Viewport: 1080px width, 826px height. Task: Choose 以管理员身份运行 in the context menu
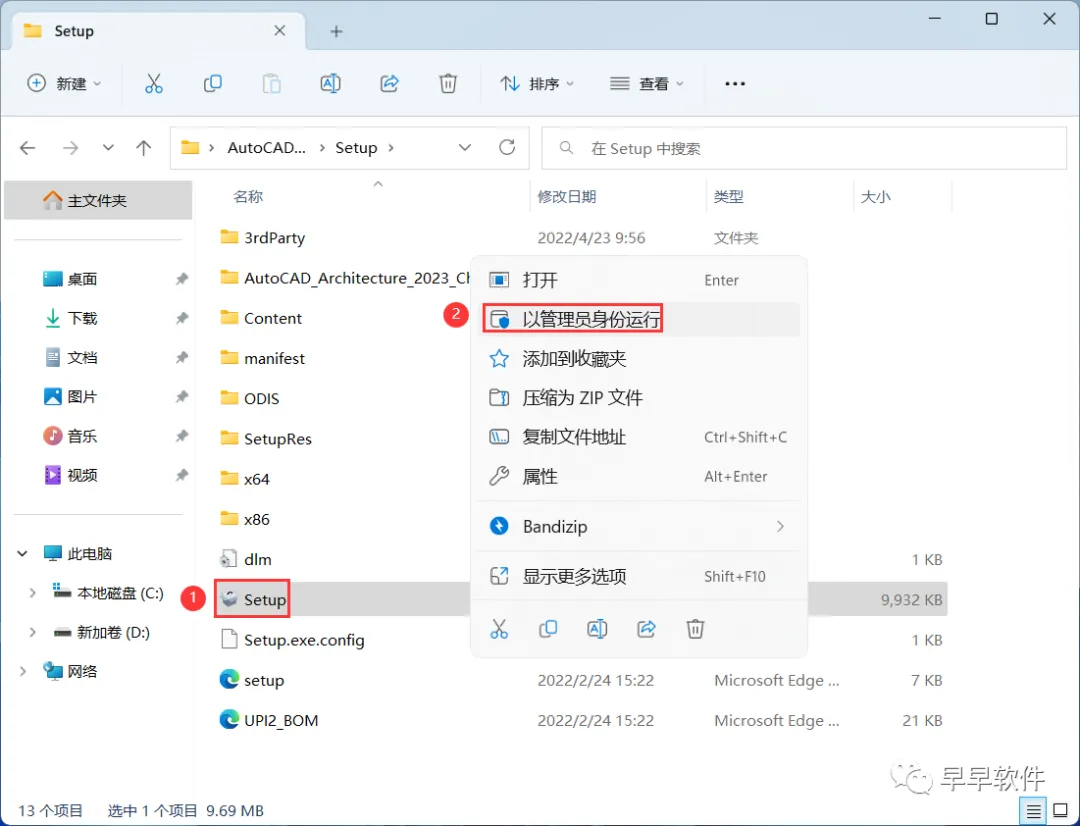coord(638,319)
